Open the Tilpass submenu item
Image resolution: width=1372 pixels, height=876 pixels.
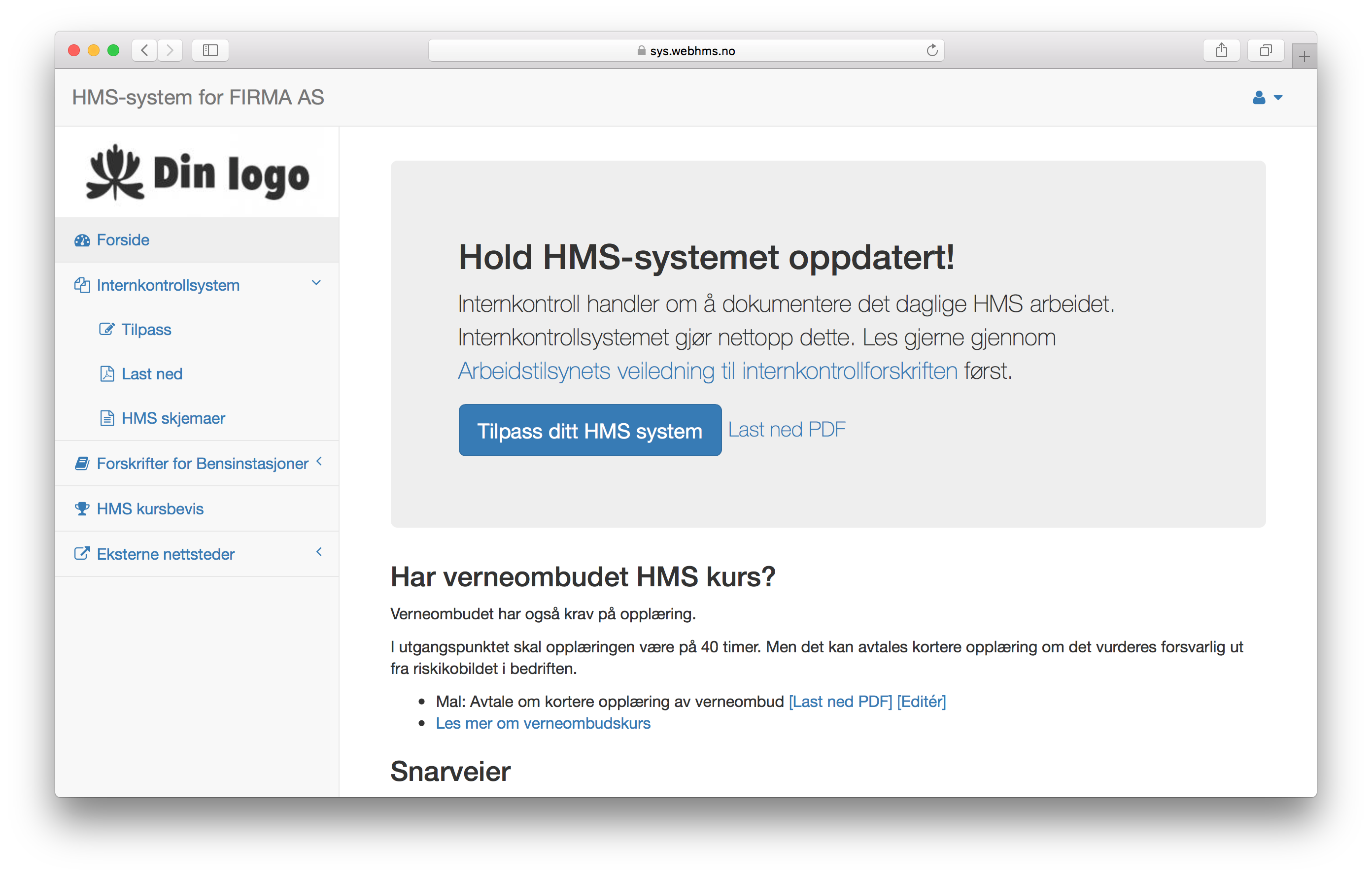[x=146, y=329]
